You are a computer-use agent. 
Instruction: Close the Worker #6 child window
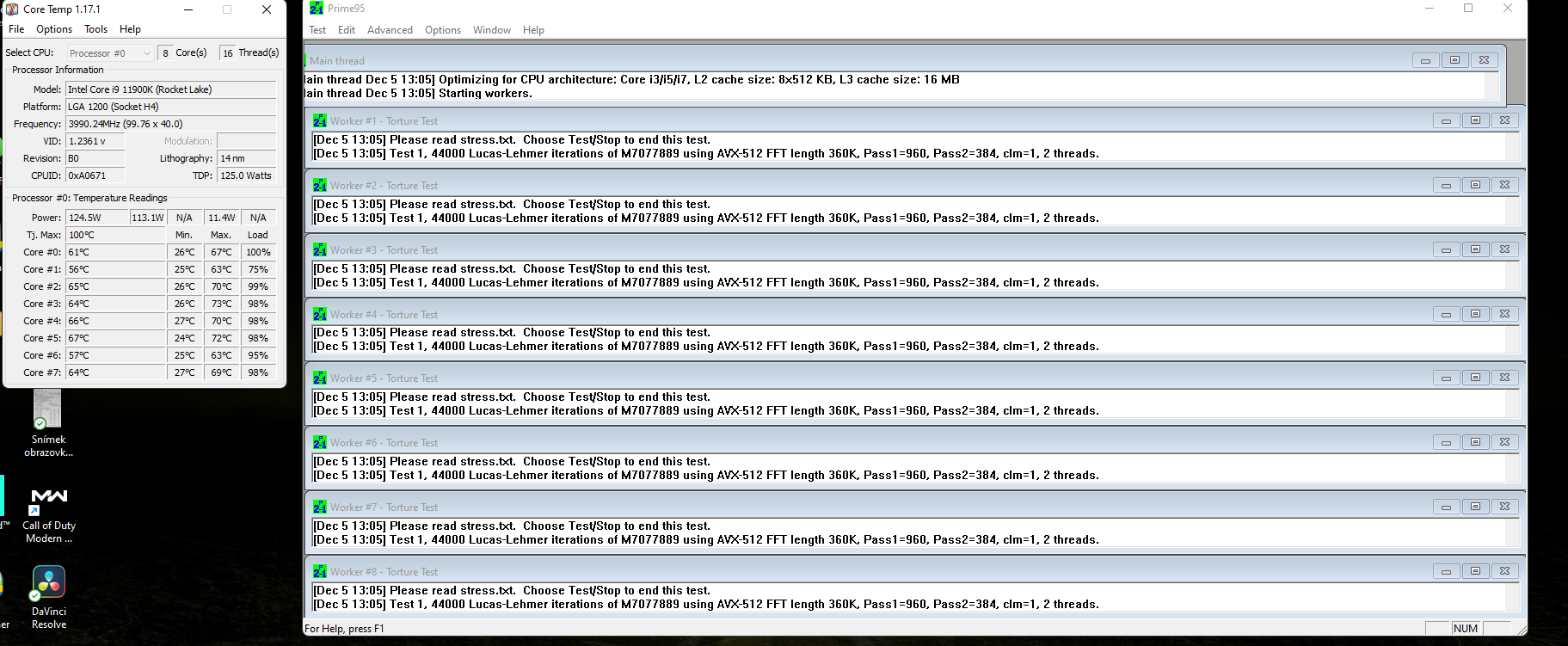pyautogui.click(x=1504, y=442)
